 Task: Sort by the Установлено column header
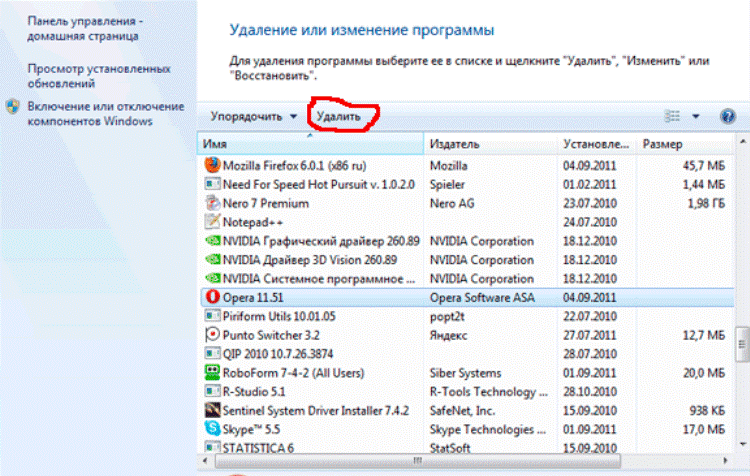point(596,144)
